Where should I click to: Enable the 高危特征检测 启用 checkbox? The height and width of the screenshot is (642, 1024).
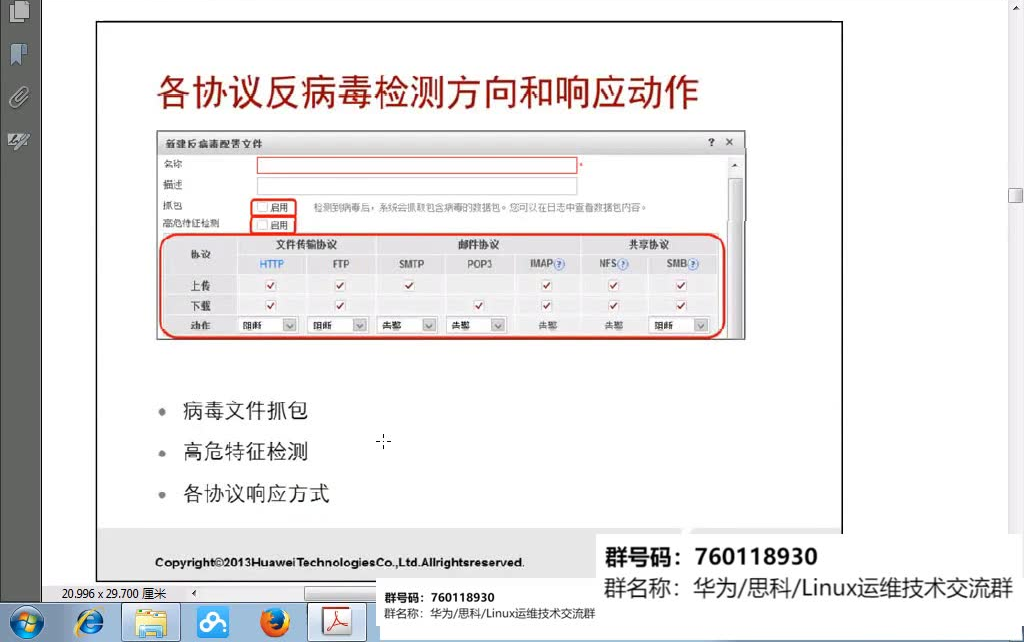click(x=261, y=222)
